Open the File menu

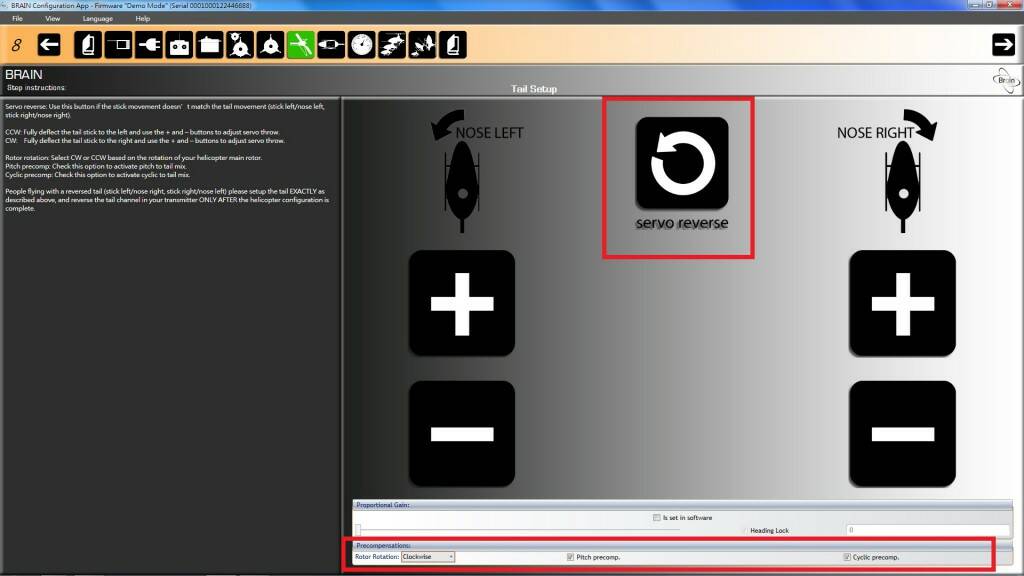click(x=18, y=18)
